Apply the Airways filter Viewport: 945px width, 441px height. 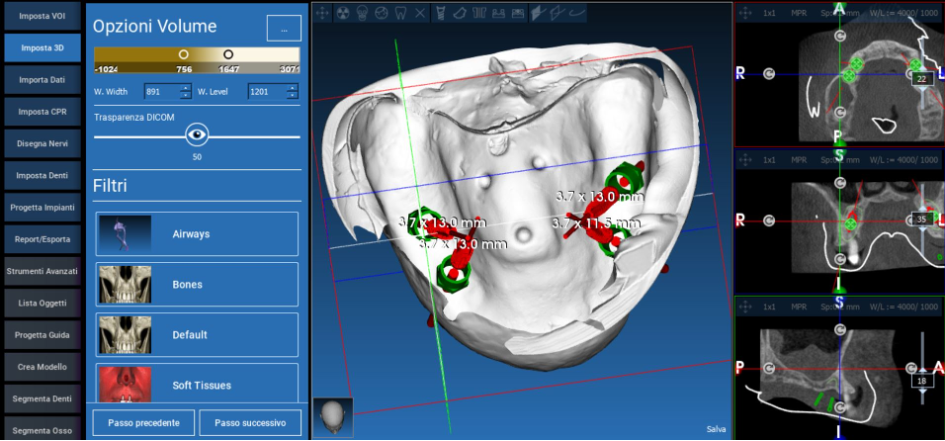click(x=197, y=234)
